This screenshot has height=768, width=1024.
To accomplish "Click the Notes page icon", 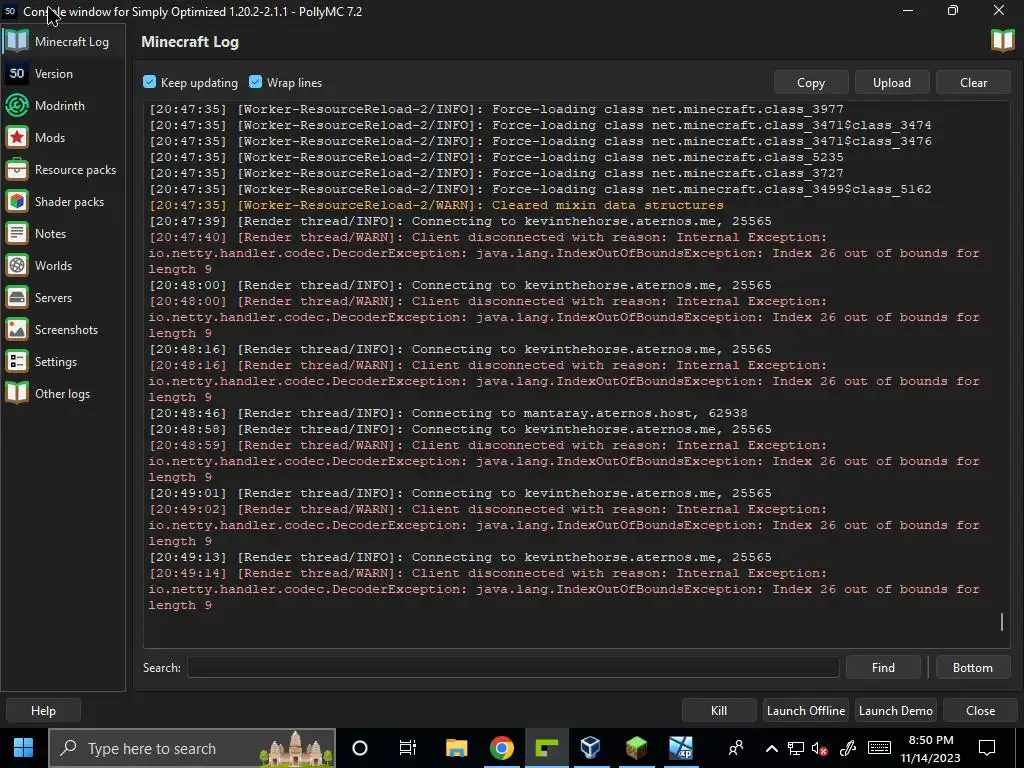I will click(17, 233).
